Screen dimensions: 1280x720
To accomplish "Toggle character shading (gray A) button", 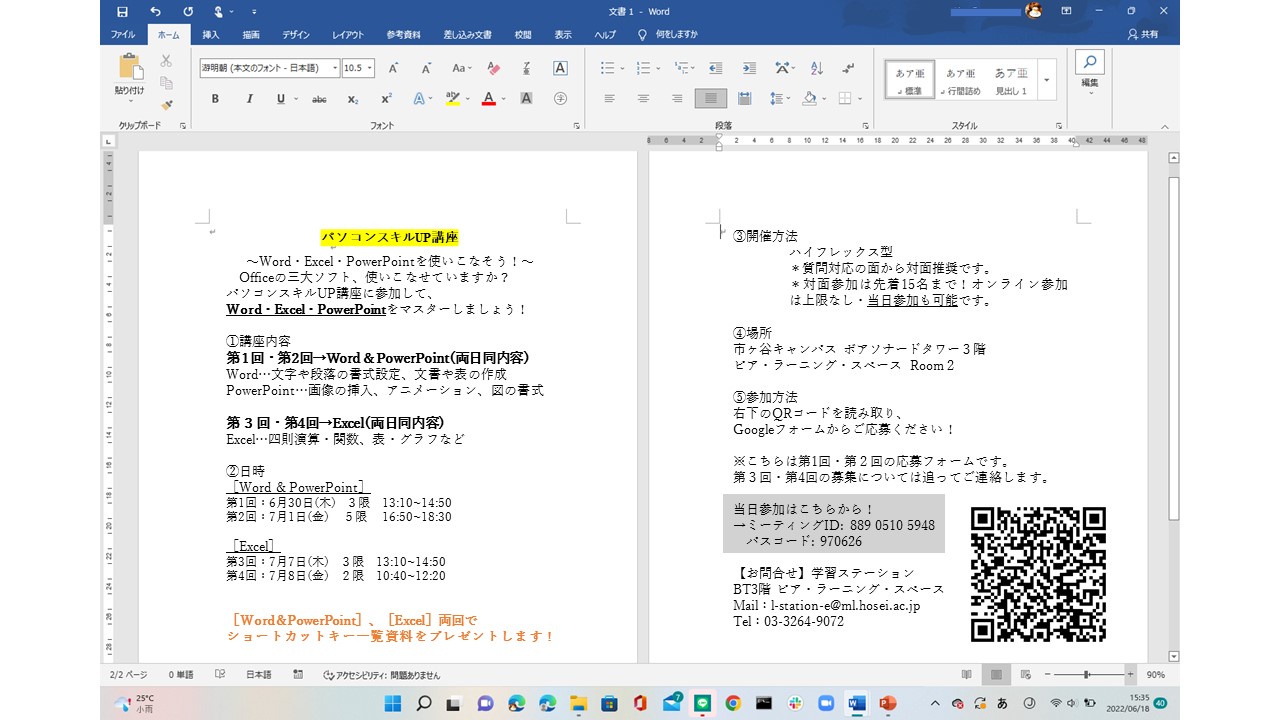I will click(x=526, y=99).
